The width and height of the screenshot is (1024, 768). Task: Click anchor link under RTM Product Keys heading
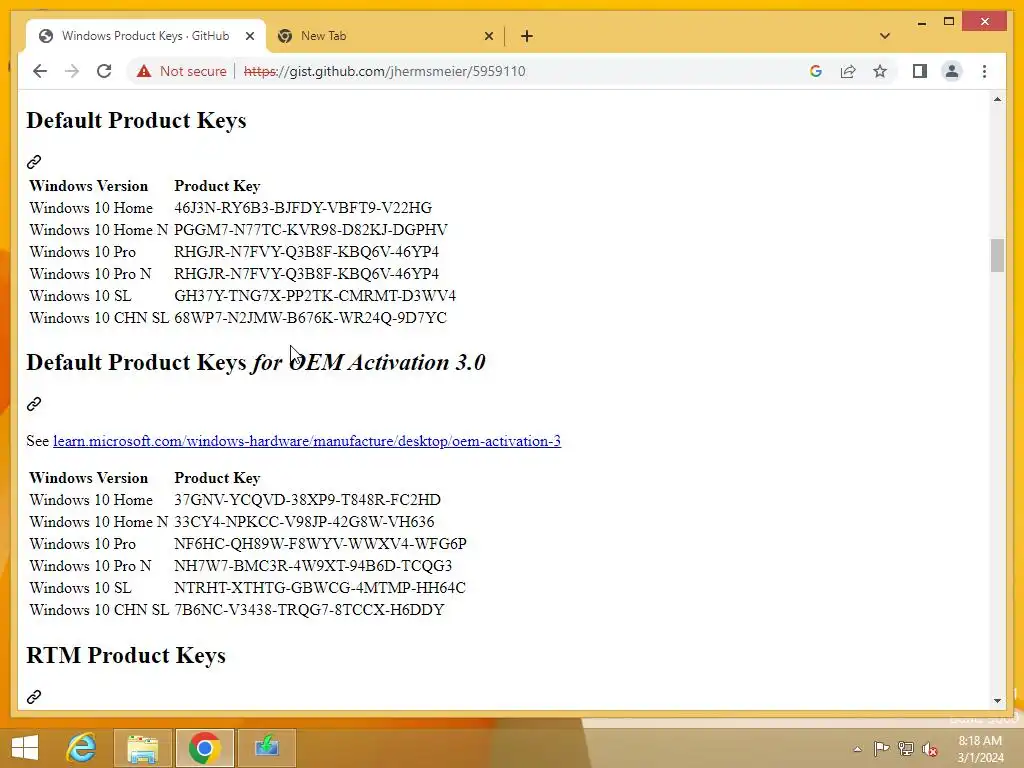(34, 697)
